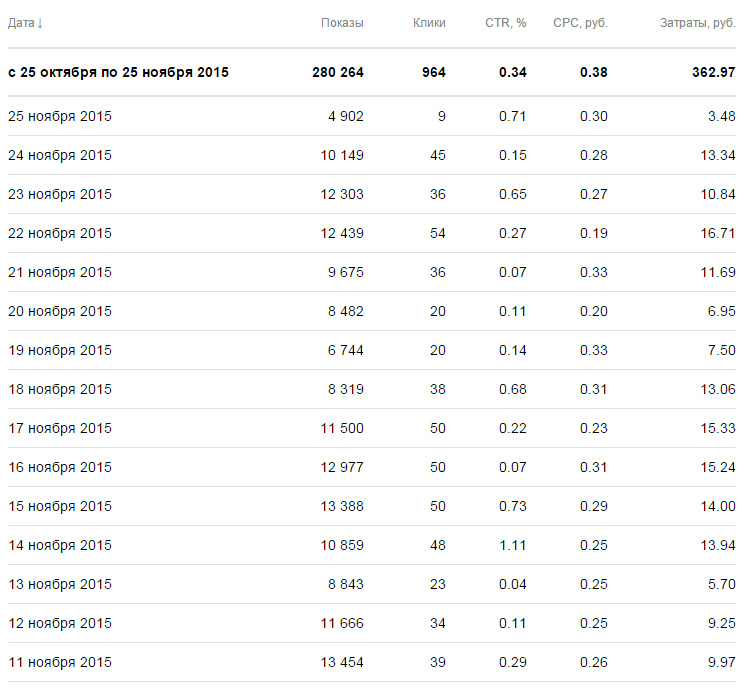The width and height of the screenshot is (755, 696).
Task: Select the 24 ноября 2015 date entry
Action: pos(60,155)
